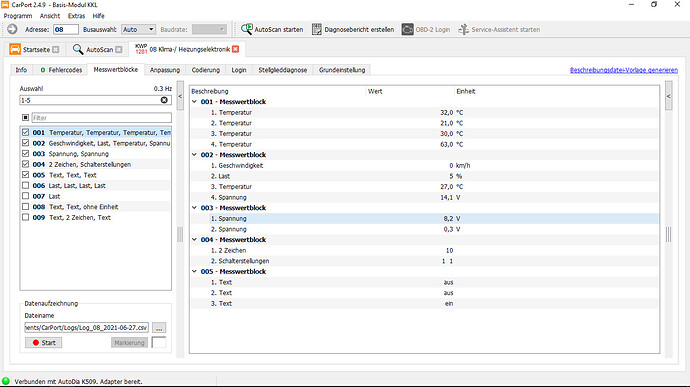Click the right splitter grip handle
Viewport: 690px width, 387px height.
point(668,234)
